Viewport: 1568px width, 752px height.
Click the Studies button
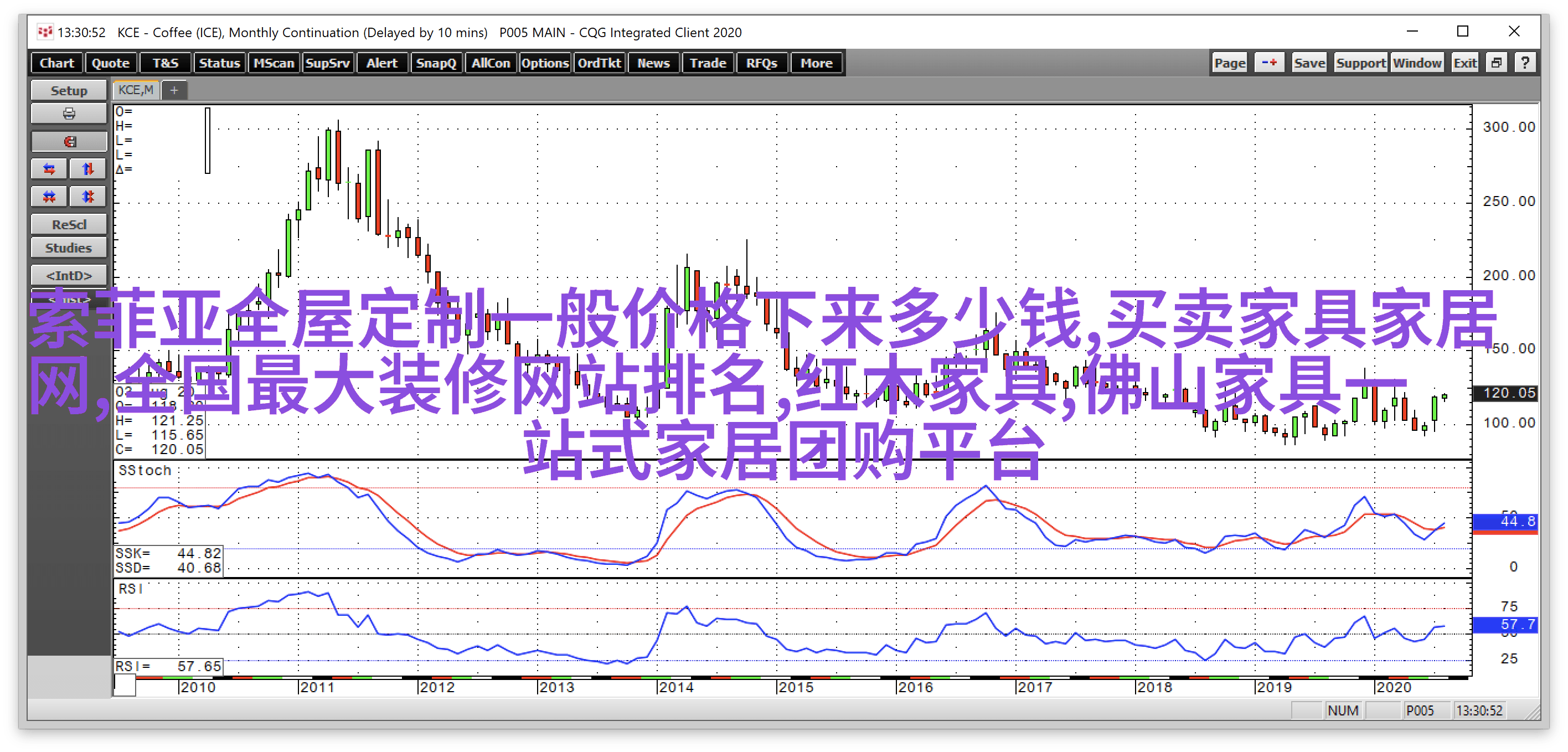point(69,248)
